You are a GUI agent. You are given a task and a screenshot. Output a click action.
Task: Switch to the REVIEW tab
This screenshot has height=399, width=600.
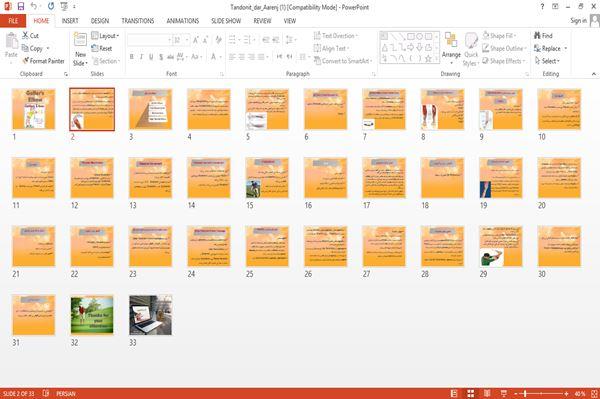(262, 21)
